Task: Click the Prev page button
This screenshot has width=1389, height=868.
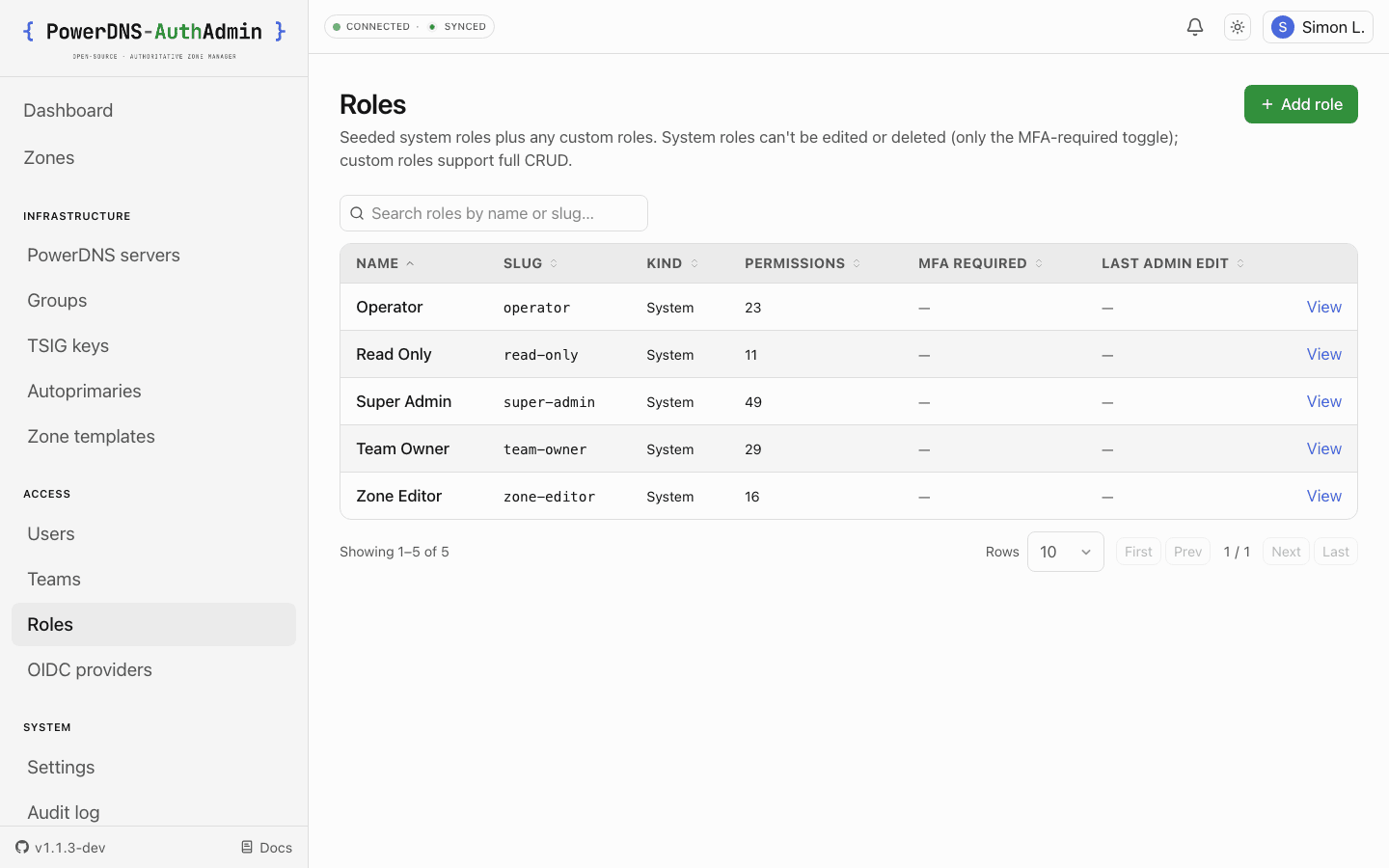Action: tap(1187, 552)
